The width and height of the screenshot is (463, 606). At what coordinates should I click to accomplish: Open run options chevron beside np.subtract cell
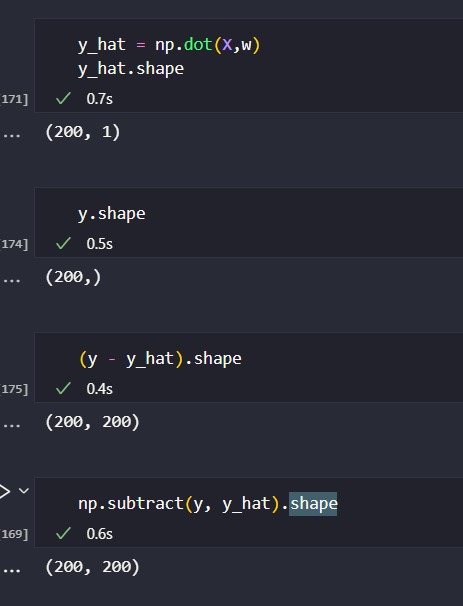[24, 491]
